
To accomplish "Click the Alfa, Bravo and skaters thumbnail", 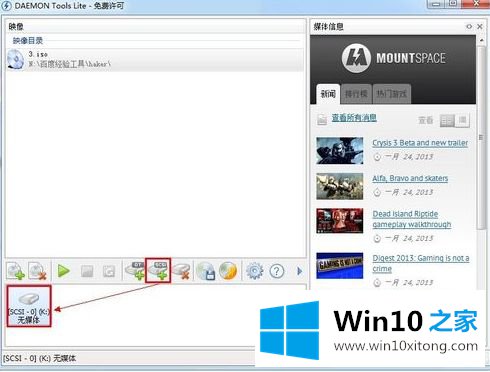I will coord(340,186).
